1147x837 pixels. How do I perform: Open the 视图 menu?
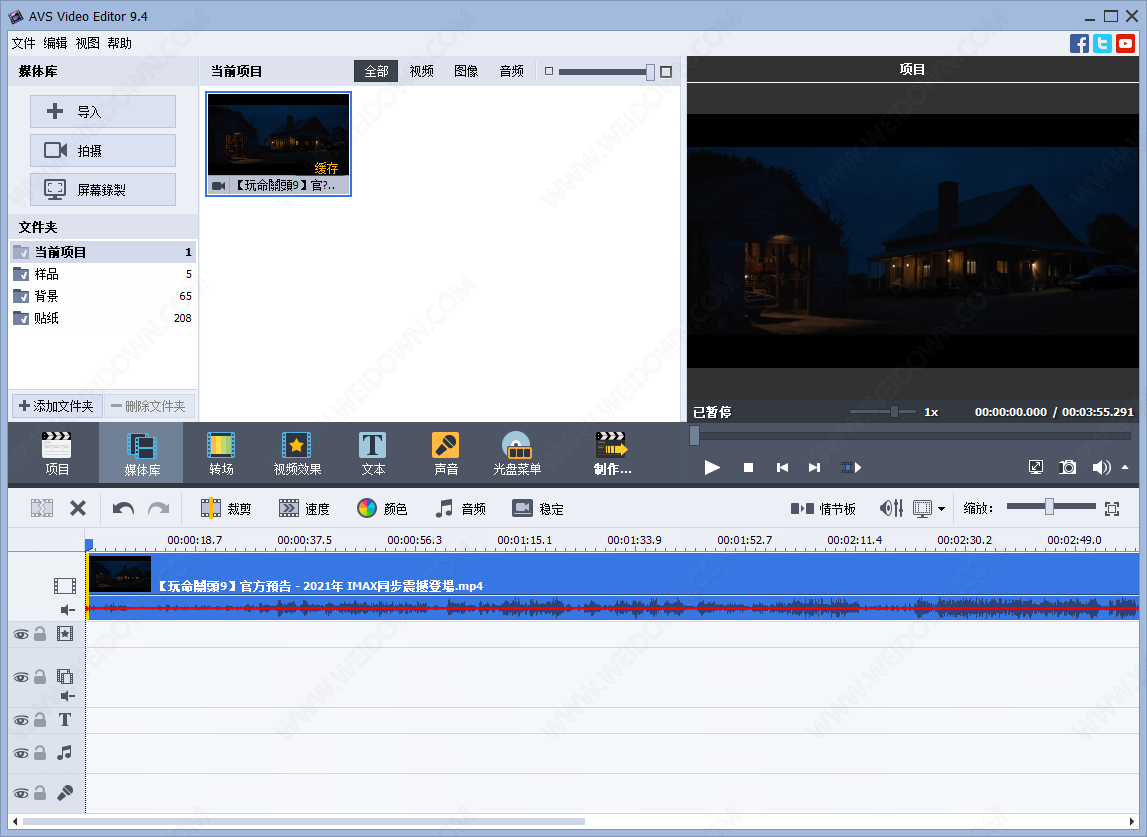tap(87, 43)
